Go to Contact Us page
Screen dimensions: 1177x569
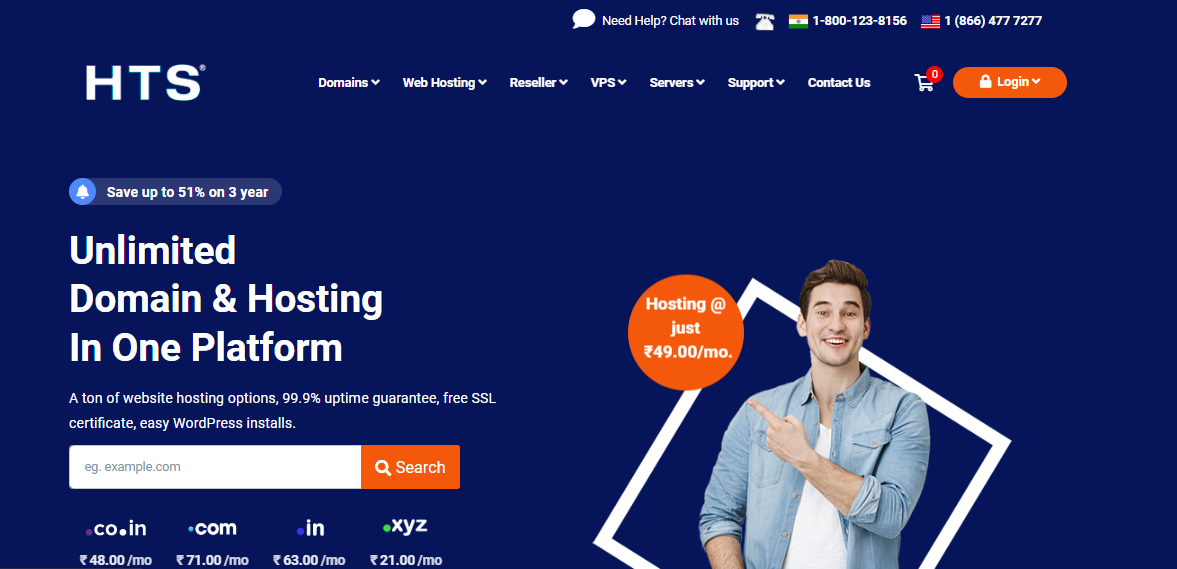click(x=838, y=83)
